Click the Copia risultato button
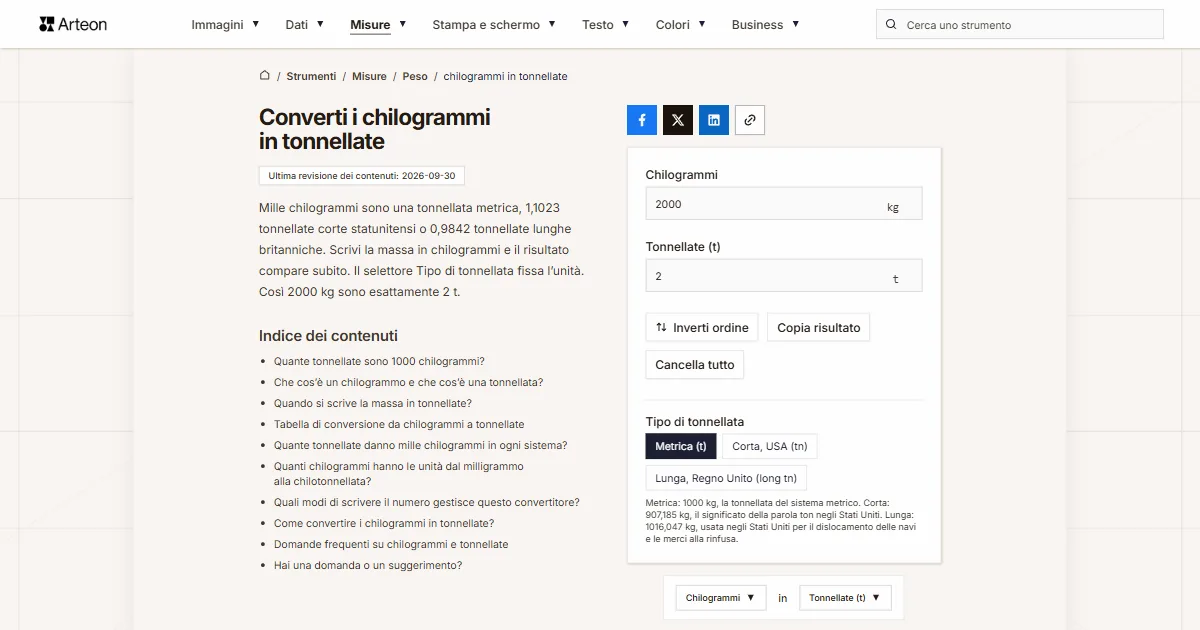Image resolution: width=1200 pixels, height=630 pixels. click(819, 328)
